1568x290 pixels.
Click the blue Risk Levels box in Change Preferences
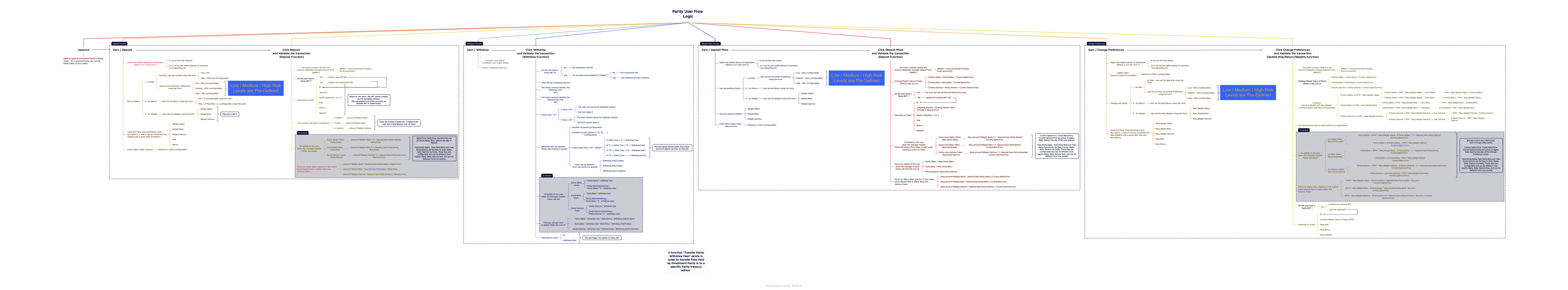point(1248,92)
